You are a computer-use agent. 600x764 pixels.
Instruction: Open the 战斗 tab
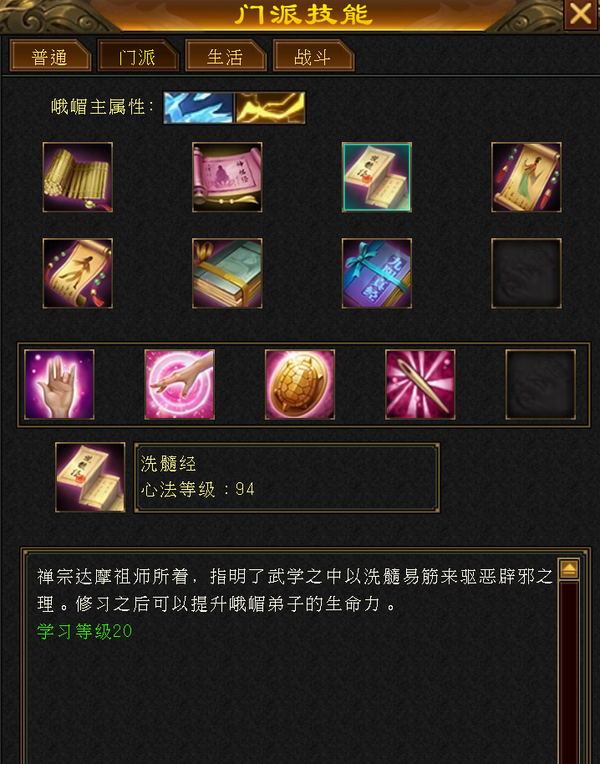point(313,56)
